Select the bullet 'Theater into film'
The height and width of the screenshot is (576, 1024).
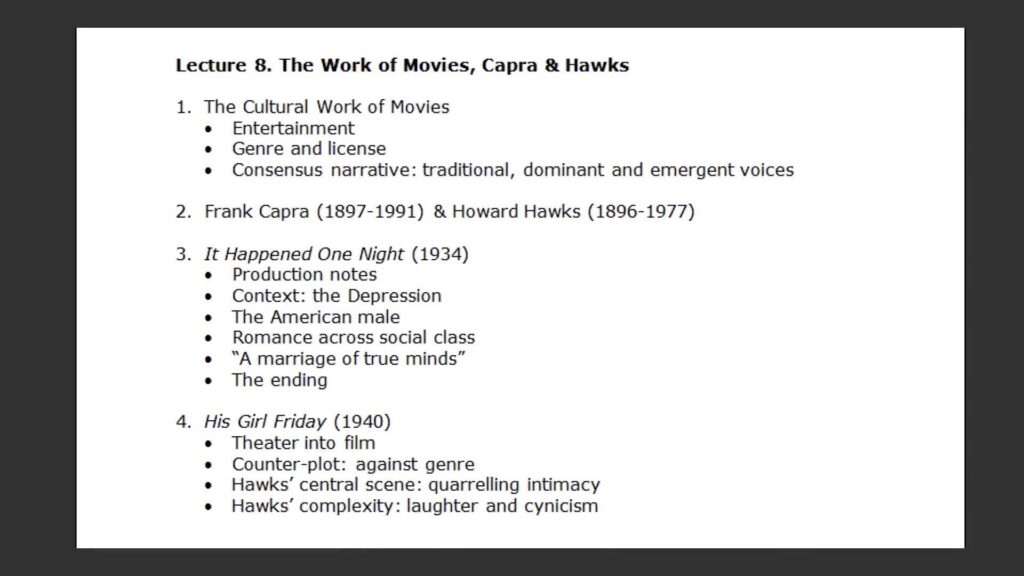point(304,443)
